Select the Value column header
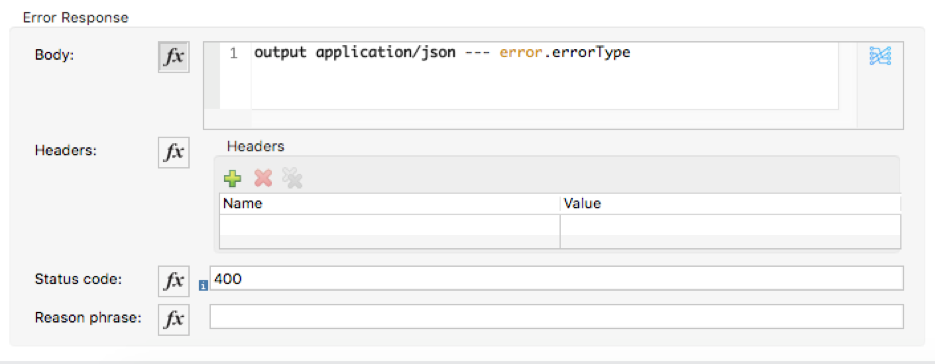This screenshot has height=364, width=935. click(x=730, y=203)
